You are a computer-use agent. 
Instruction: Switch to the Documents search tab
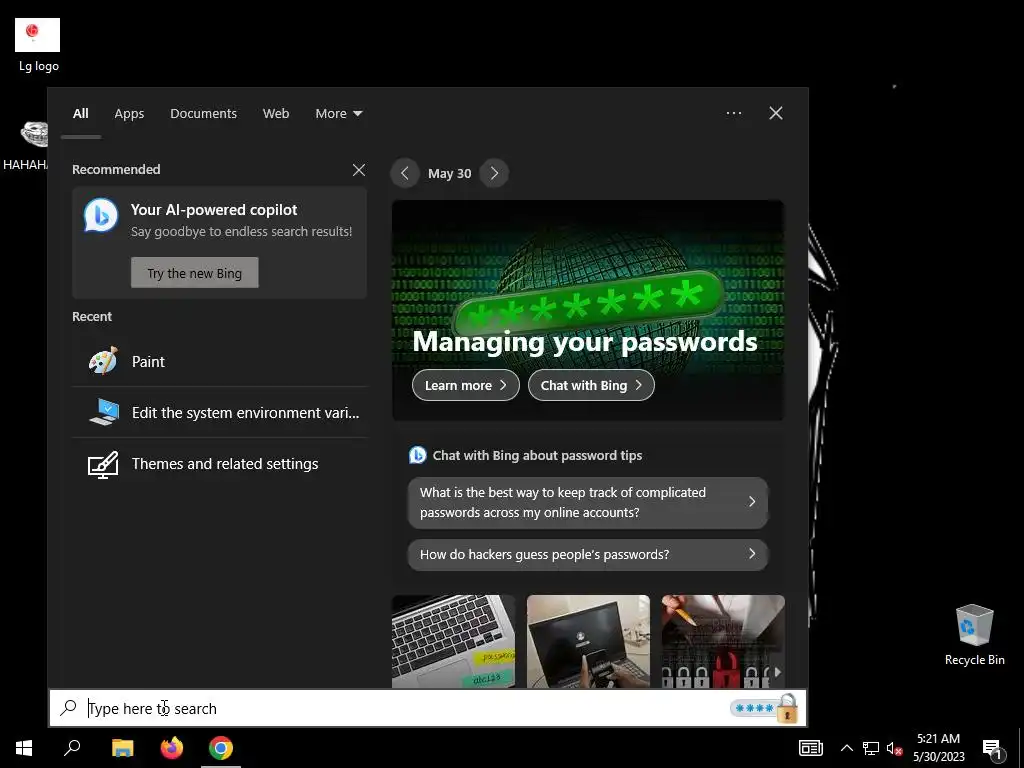pos(203,114)
